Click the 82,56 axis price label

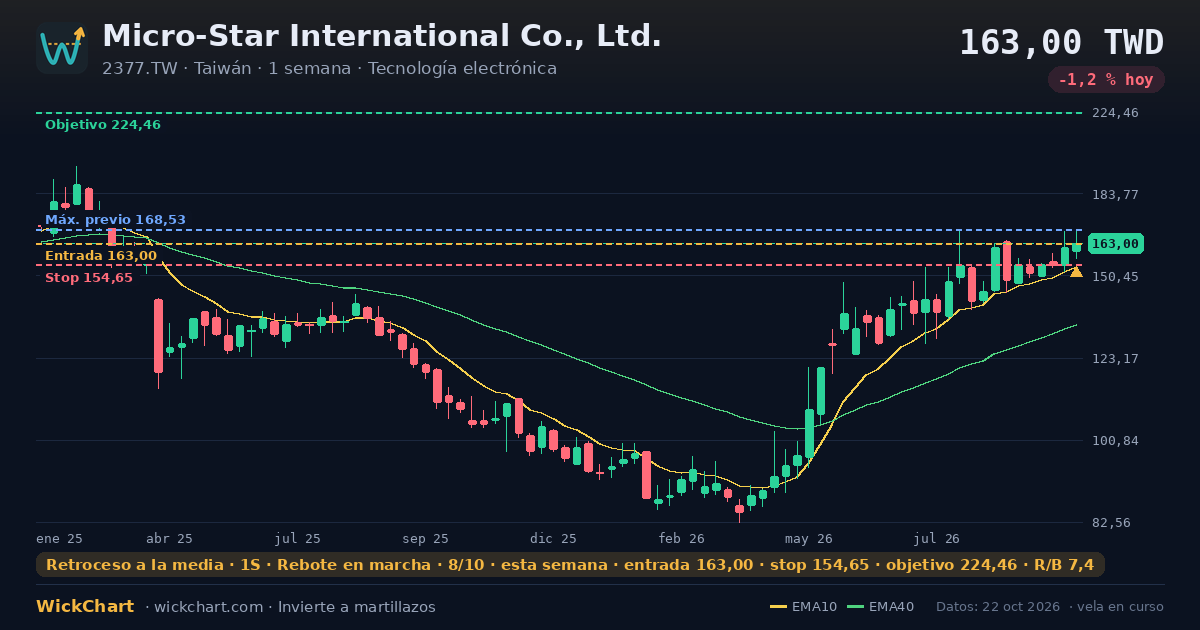tap(1112, 522)
